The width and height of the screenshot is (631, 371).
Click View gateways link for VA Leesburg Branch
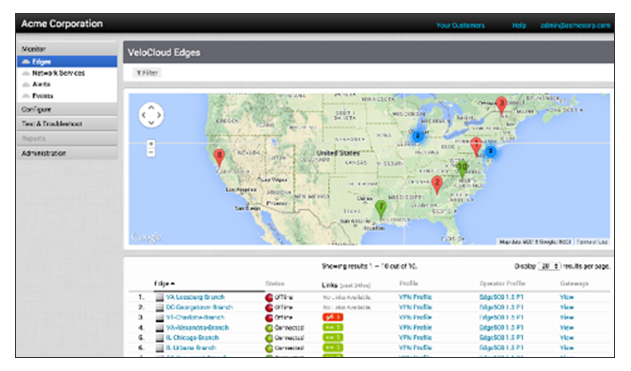[567, 297]
